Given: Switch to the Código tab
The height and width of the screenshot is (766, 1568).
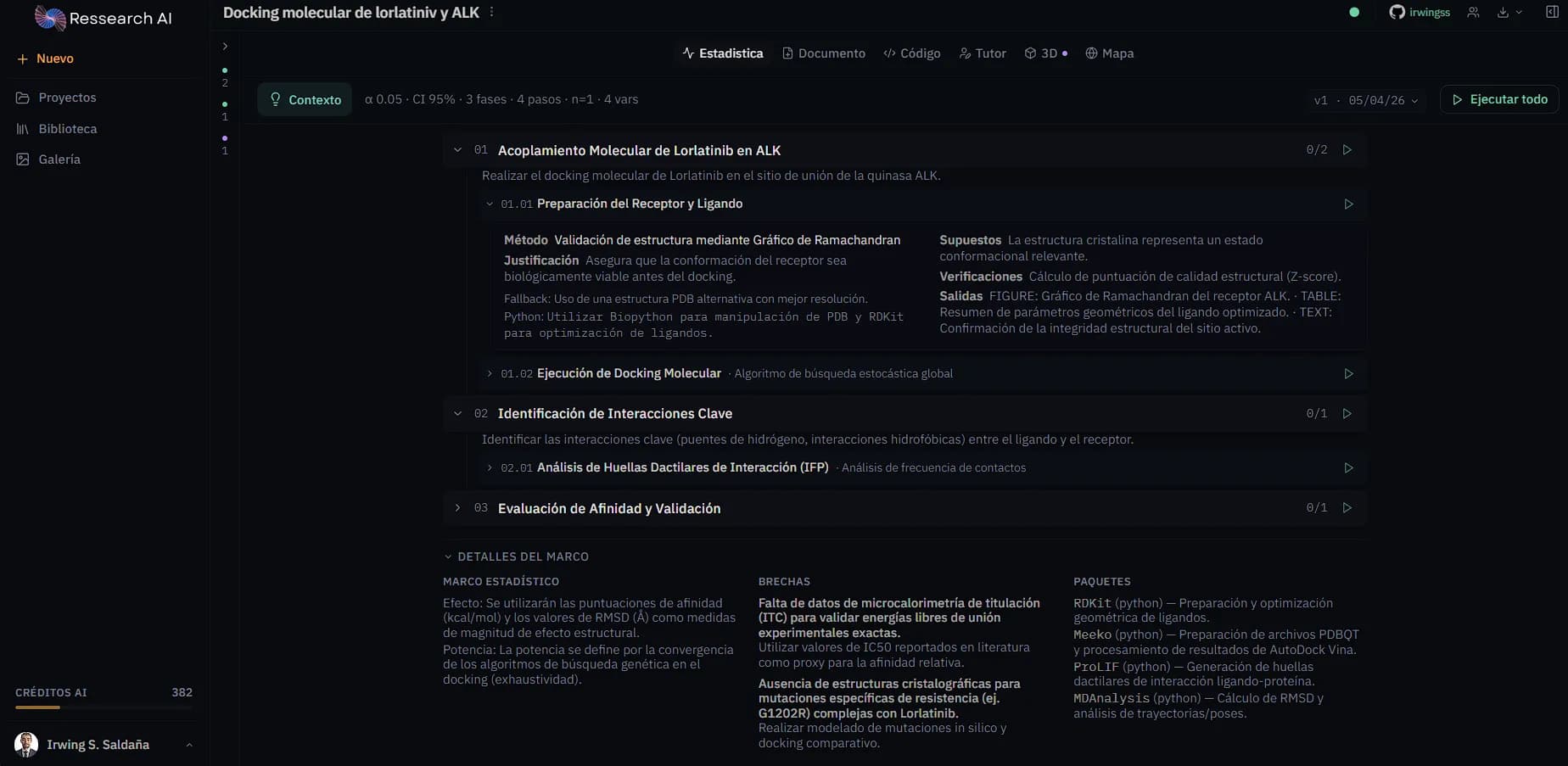Looking at the screenshot, I should 912,53.
